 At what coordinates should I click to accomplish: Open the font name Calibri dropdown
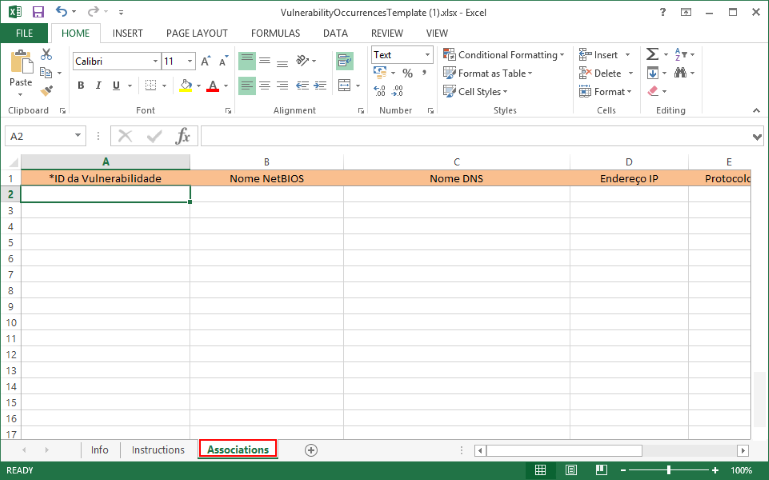(155, 61)
